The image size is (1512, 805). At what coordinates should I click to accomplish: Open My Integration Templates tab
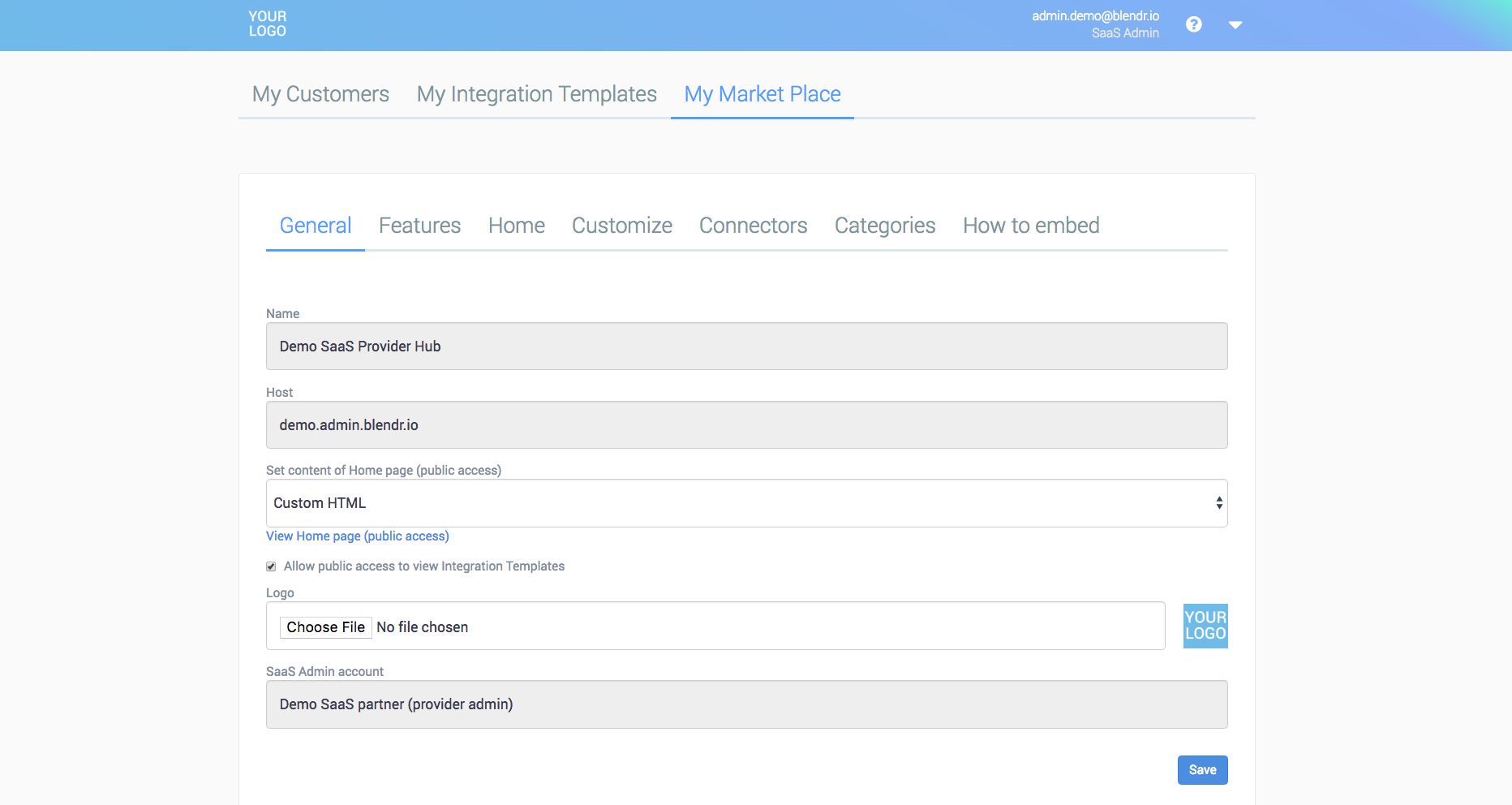click(537, 94)
